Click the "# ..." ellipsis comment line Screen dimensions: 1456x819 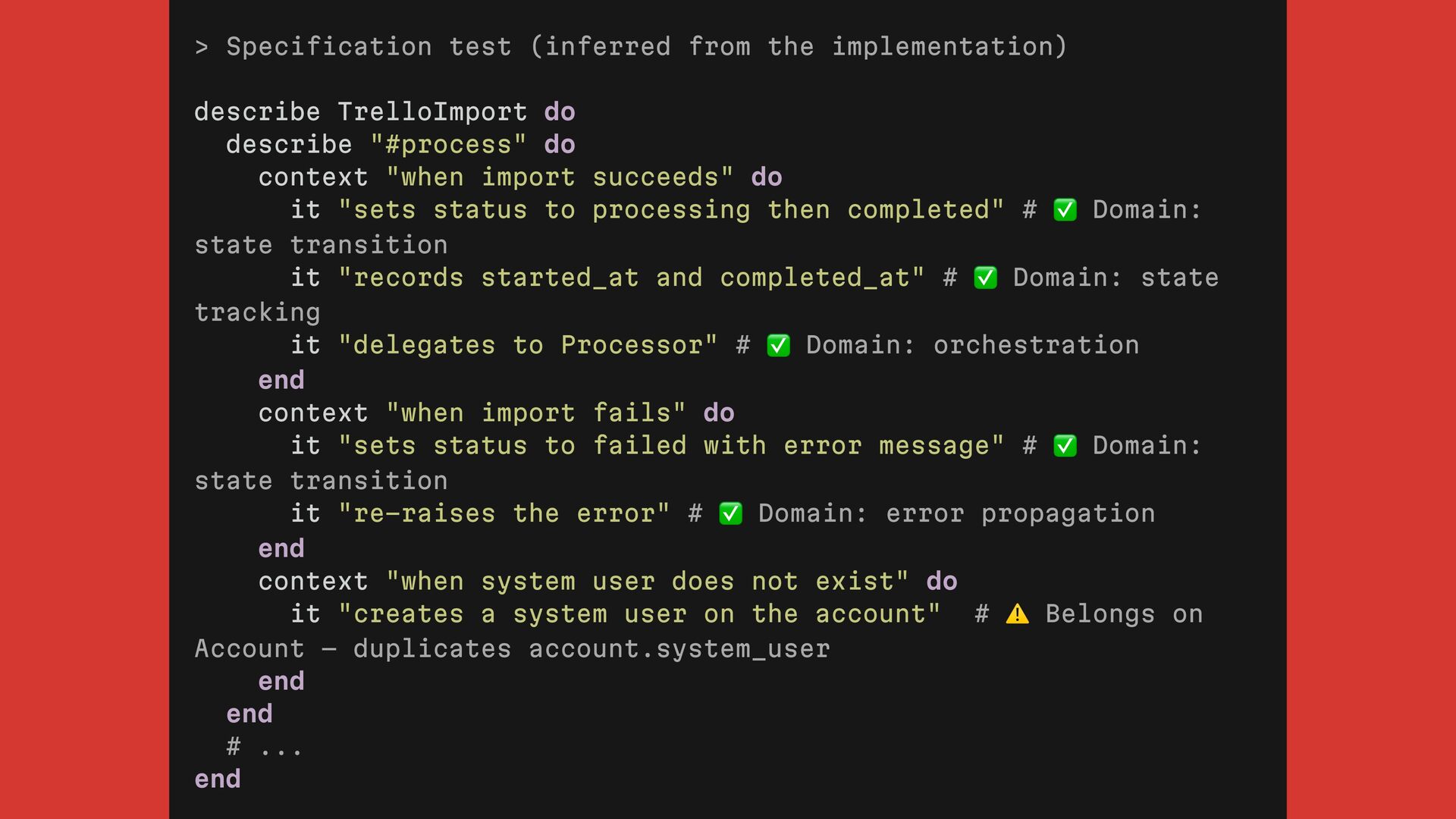pyautogui.click(x=265, y=747)
